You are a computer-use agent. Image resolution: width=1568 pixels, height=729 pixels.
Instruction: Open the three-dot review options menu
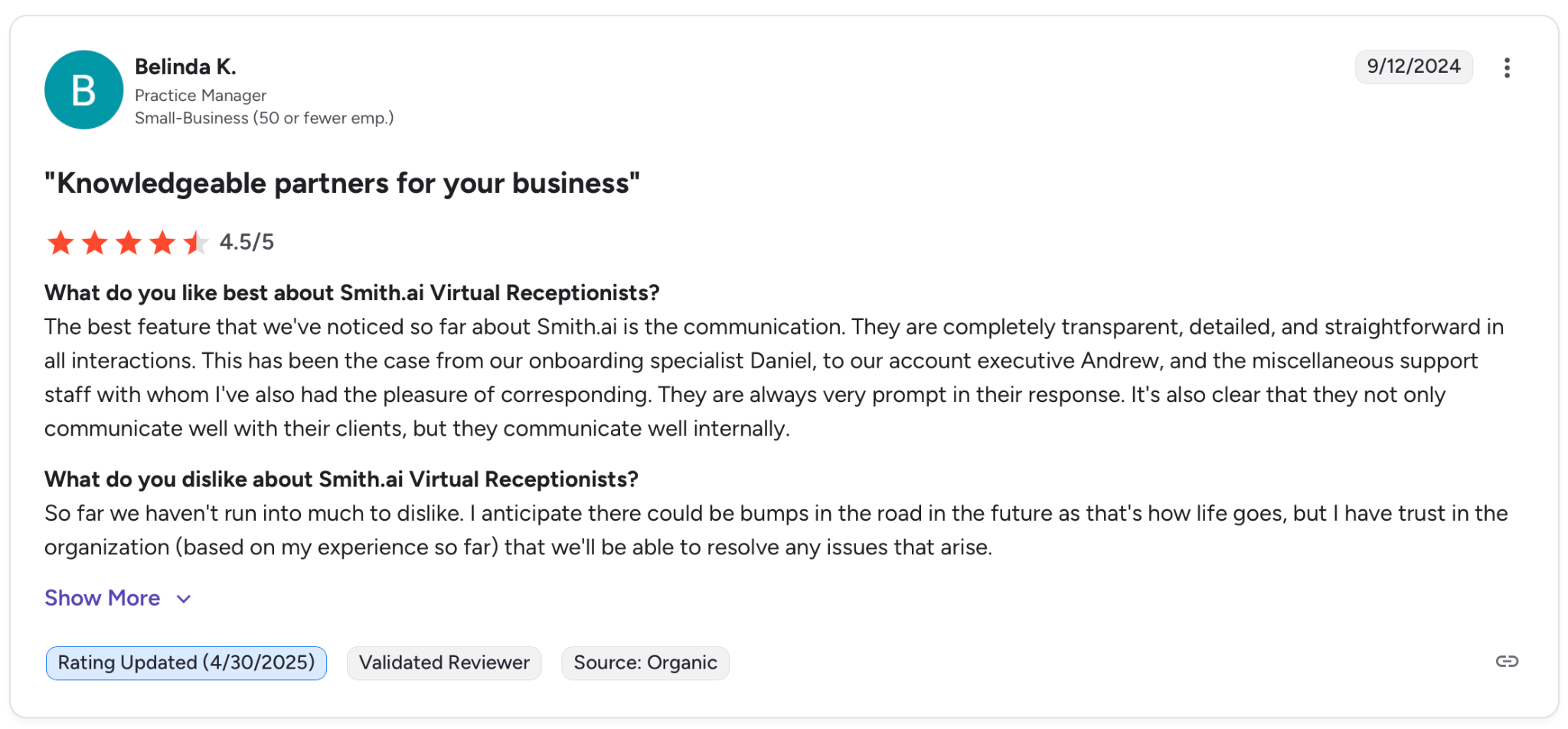[x=1506, y=67]
